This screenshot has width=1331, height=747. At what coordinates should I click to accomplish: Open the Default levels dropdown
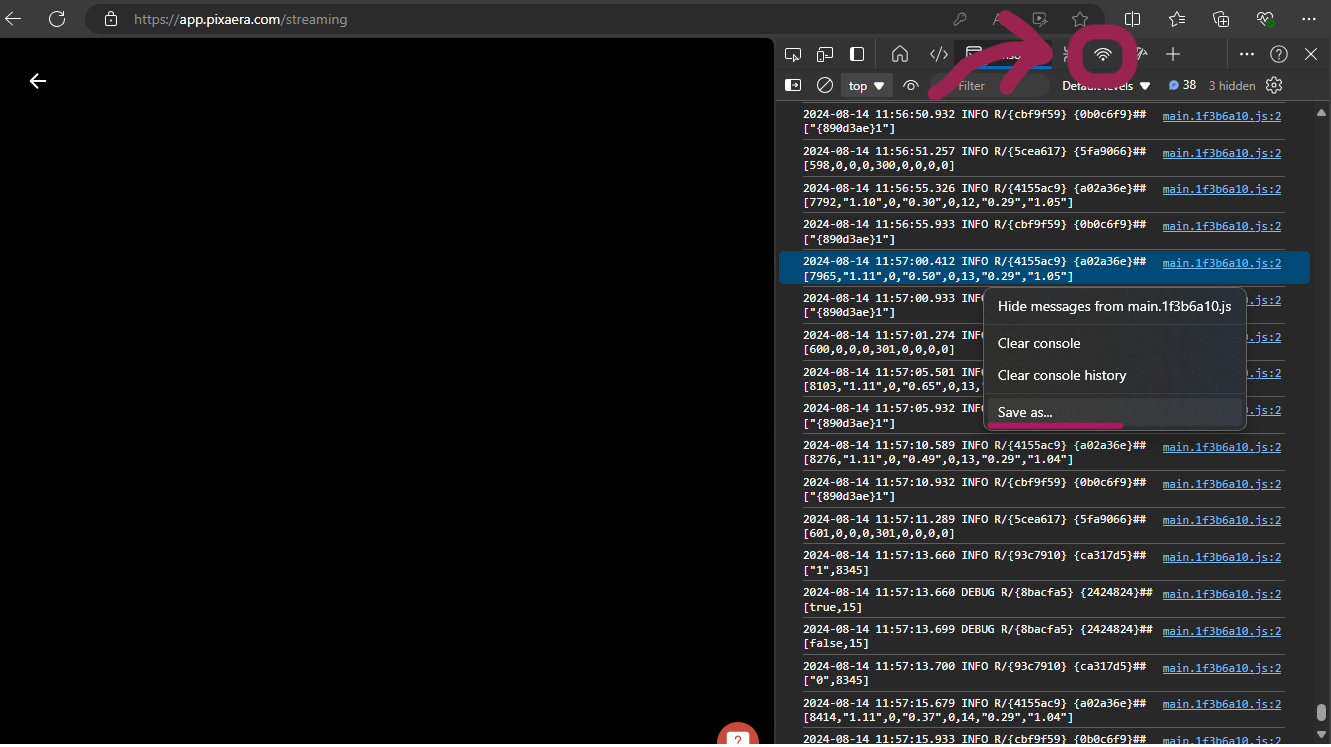click(1106, 86)
